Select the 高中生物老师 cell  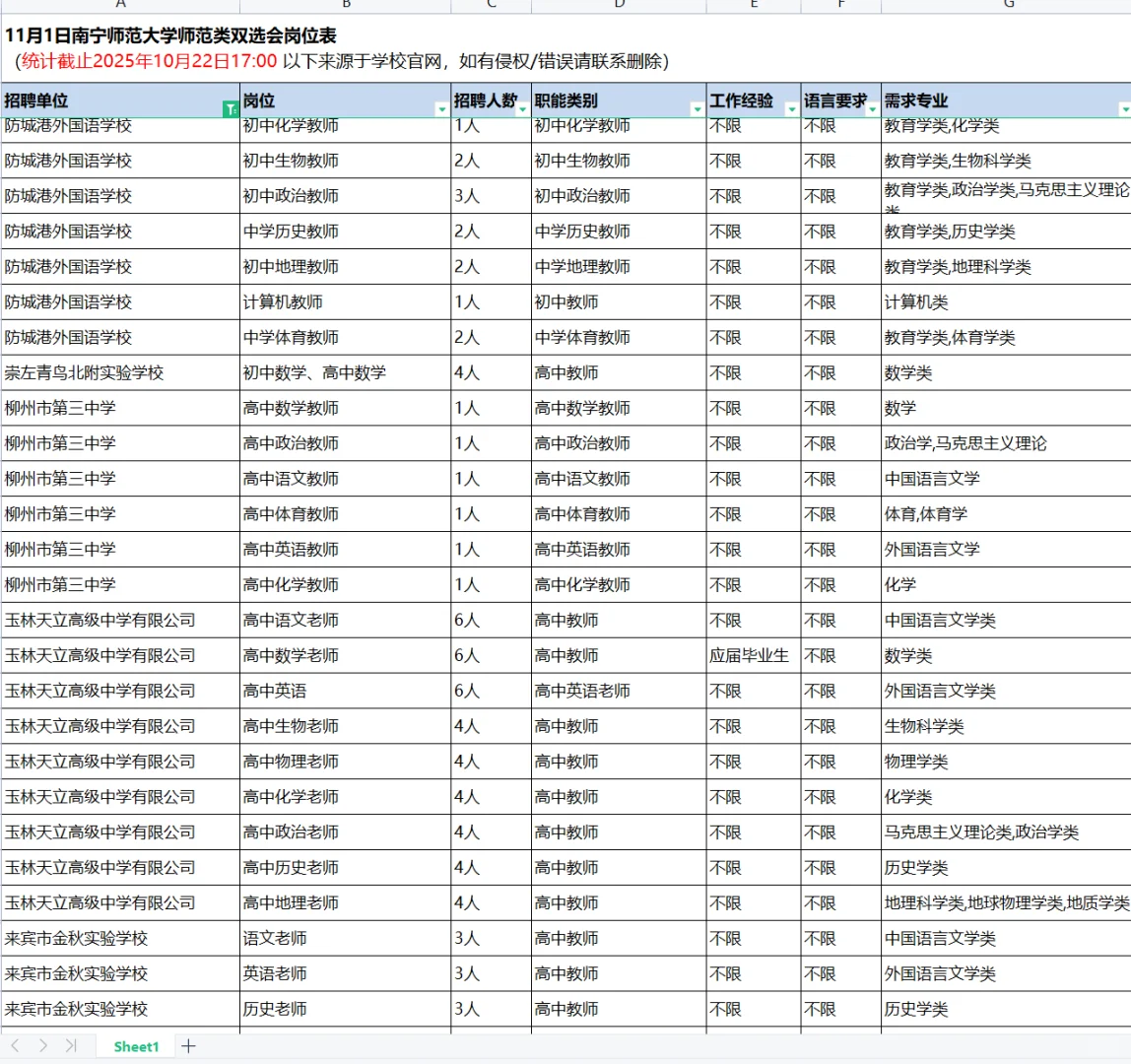(x=346, y=726)
